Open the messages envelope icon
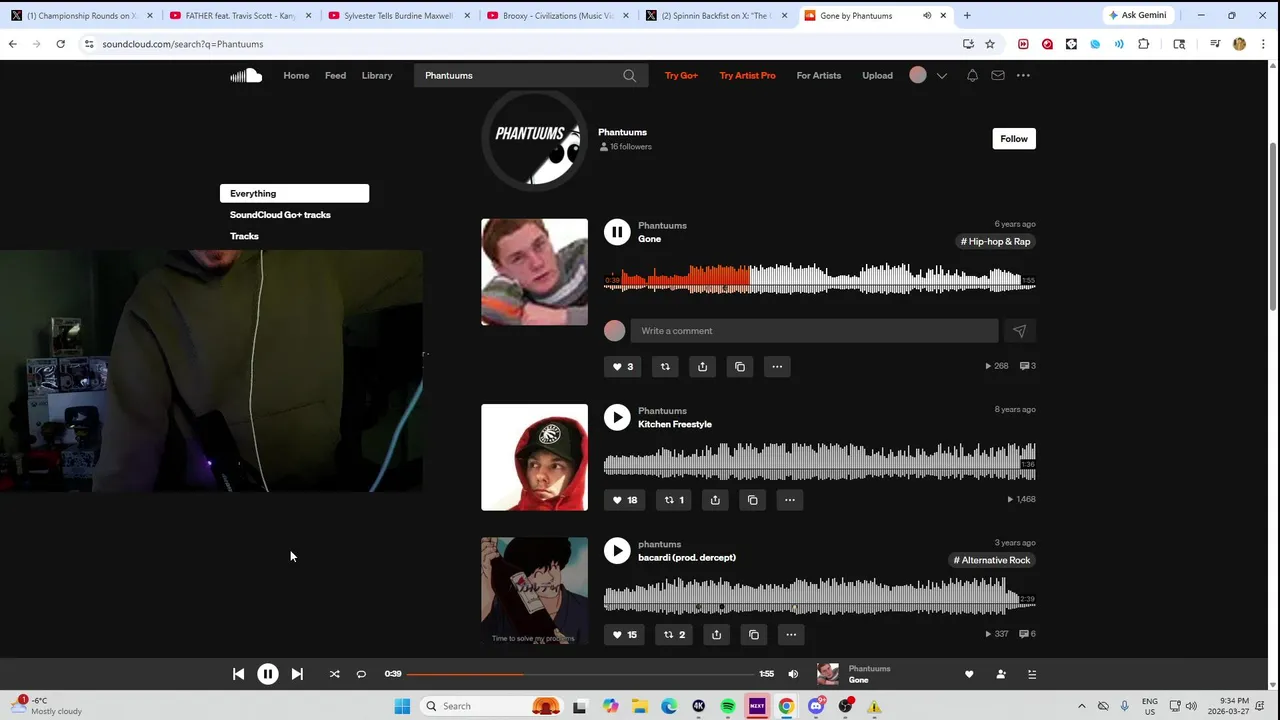This screenshot has height=720, width=1280. click(998, 75)
